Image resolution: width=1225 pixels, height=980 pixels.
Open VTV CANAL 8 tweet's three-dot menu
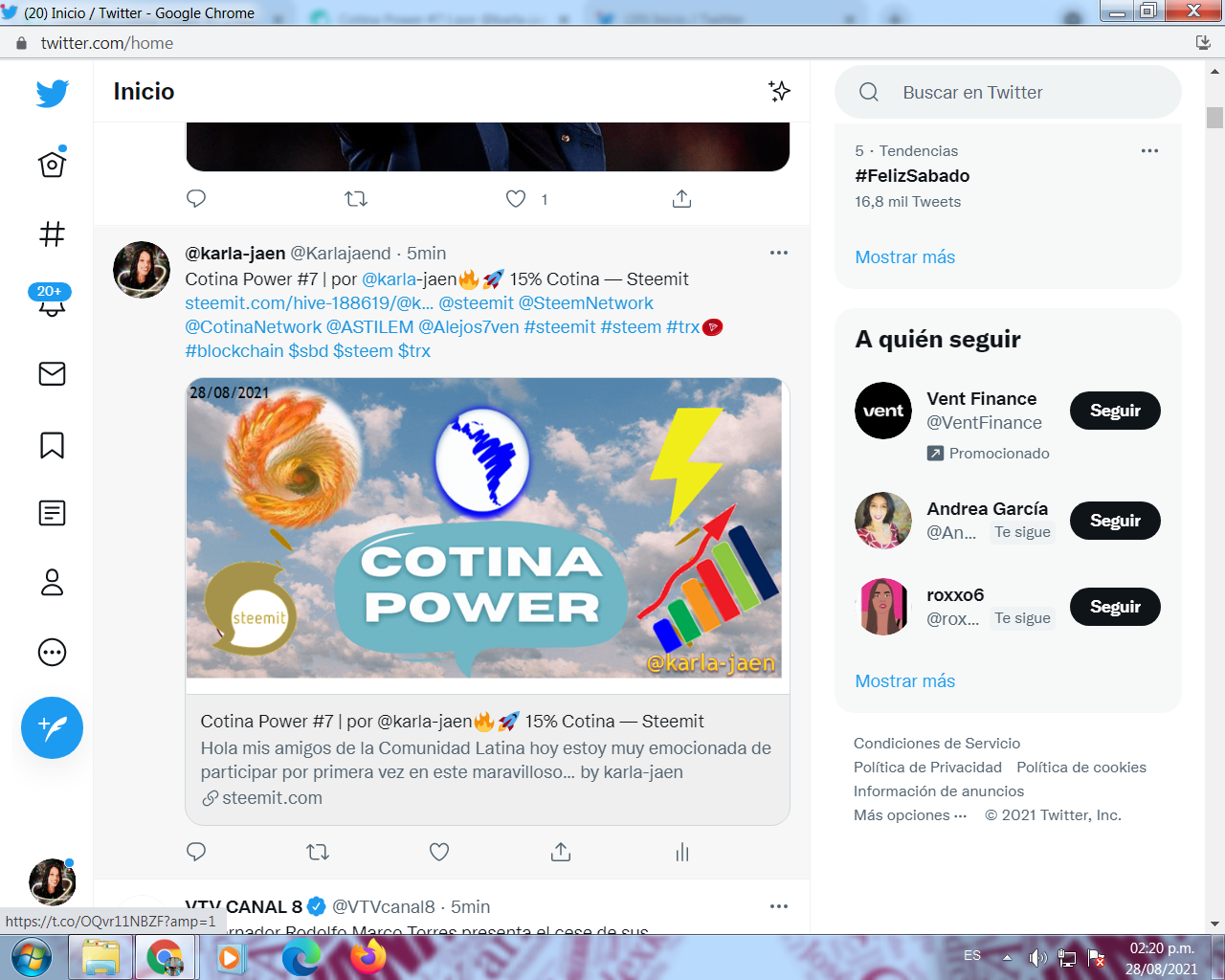click(779, 906)
